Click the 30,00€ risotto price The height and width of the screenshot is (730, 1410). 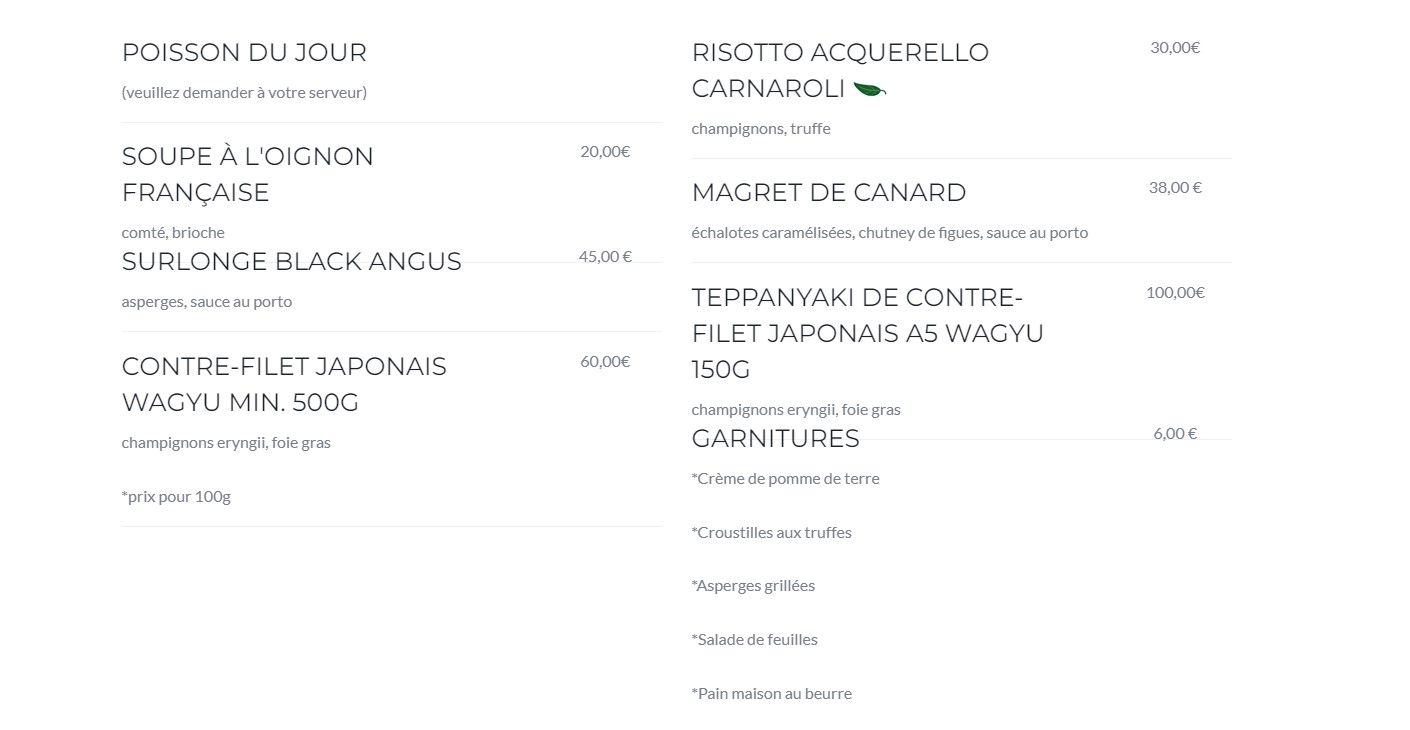pos(1175,48)
